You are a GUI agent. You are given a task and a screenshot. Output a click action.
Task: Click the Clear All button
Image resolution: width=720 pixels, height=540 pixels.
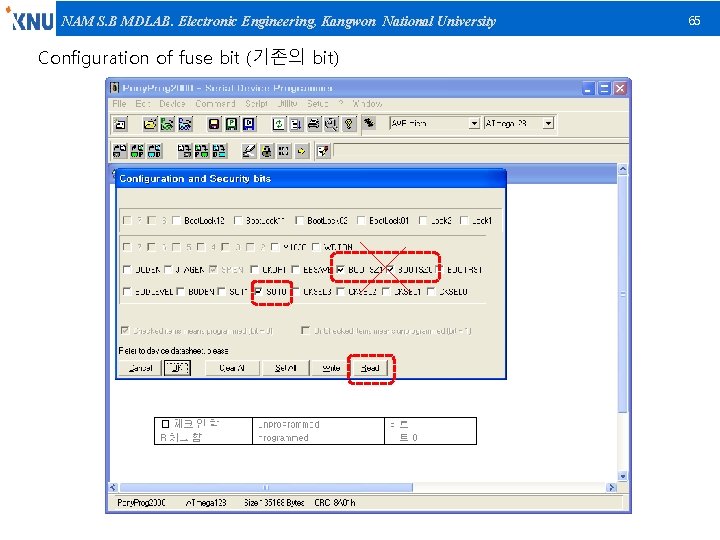coord(232,368)
